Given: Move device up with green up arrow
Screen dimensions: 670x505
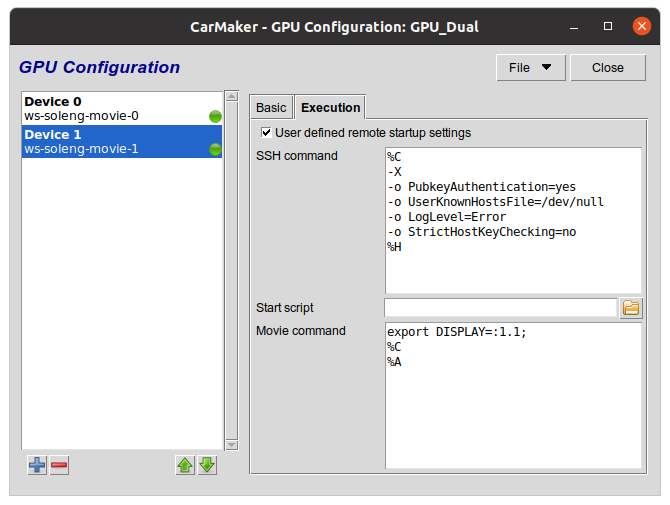Looking at the screenshot, I should 185,465.
